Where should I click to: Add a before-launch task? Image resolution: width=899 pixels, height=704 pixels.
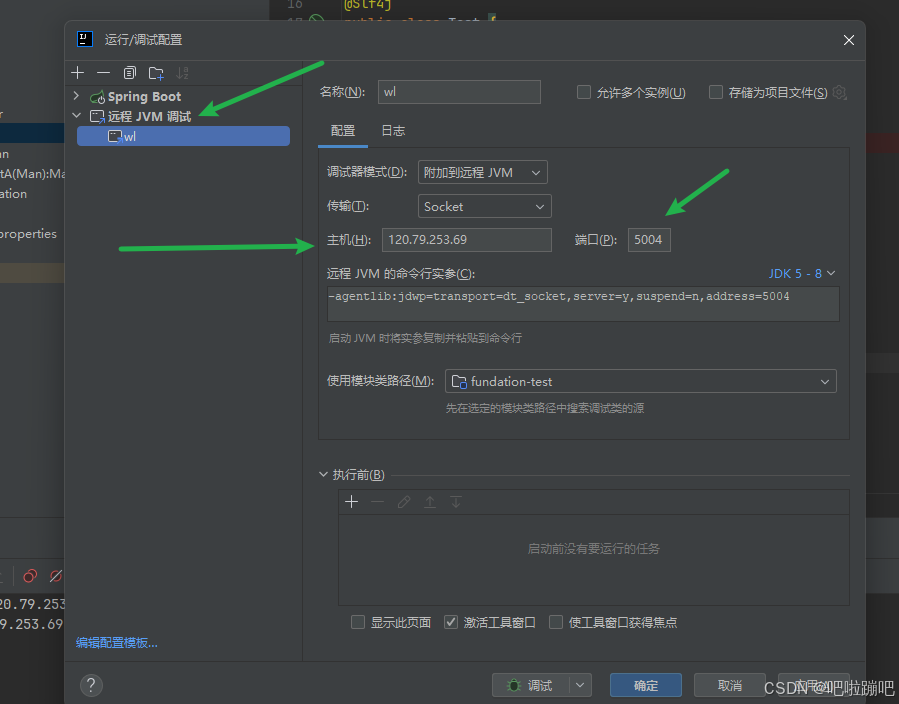click(351, 502)
